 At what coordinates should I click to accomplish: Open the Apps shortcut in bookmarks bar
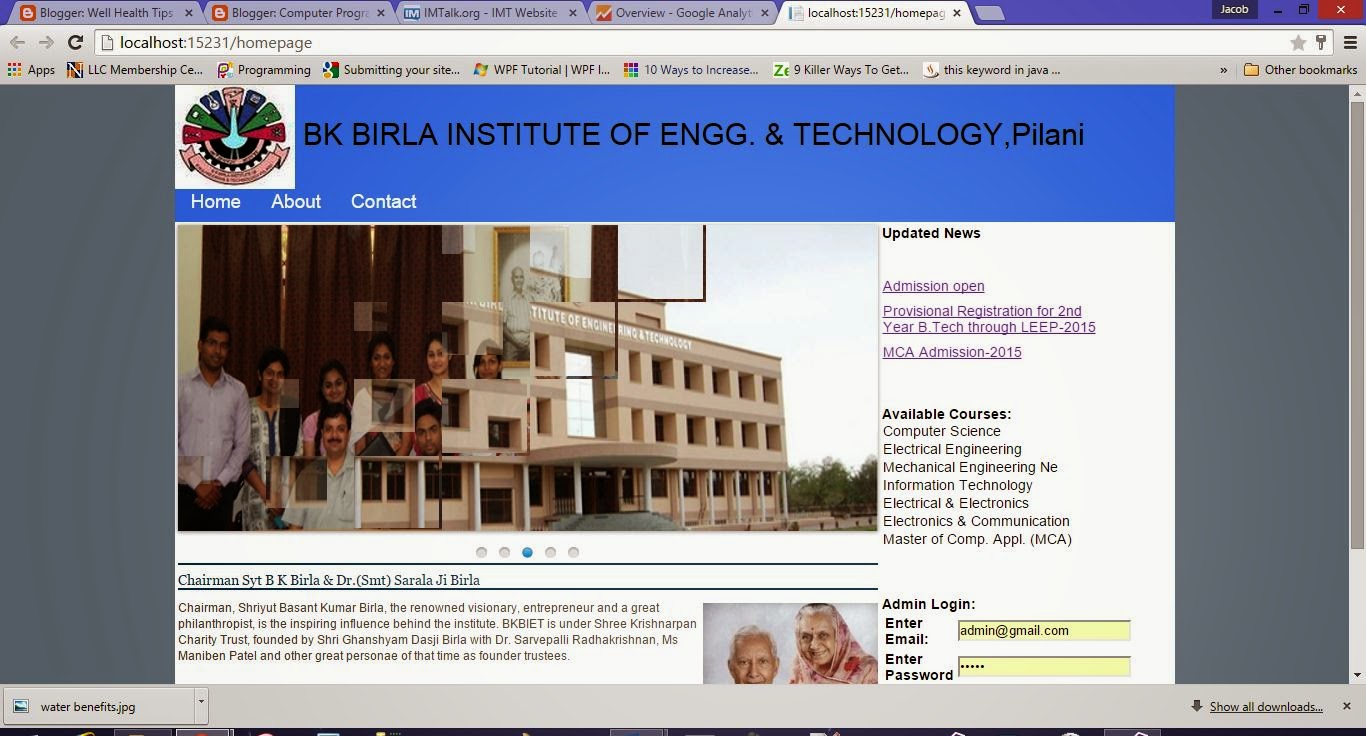(x=31, y=70)
